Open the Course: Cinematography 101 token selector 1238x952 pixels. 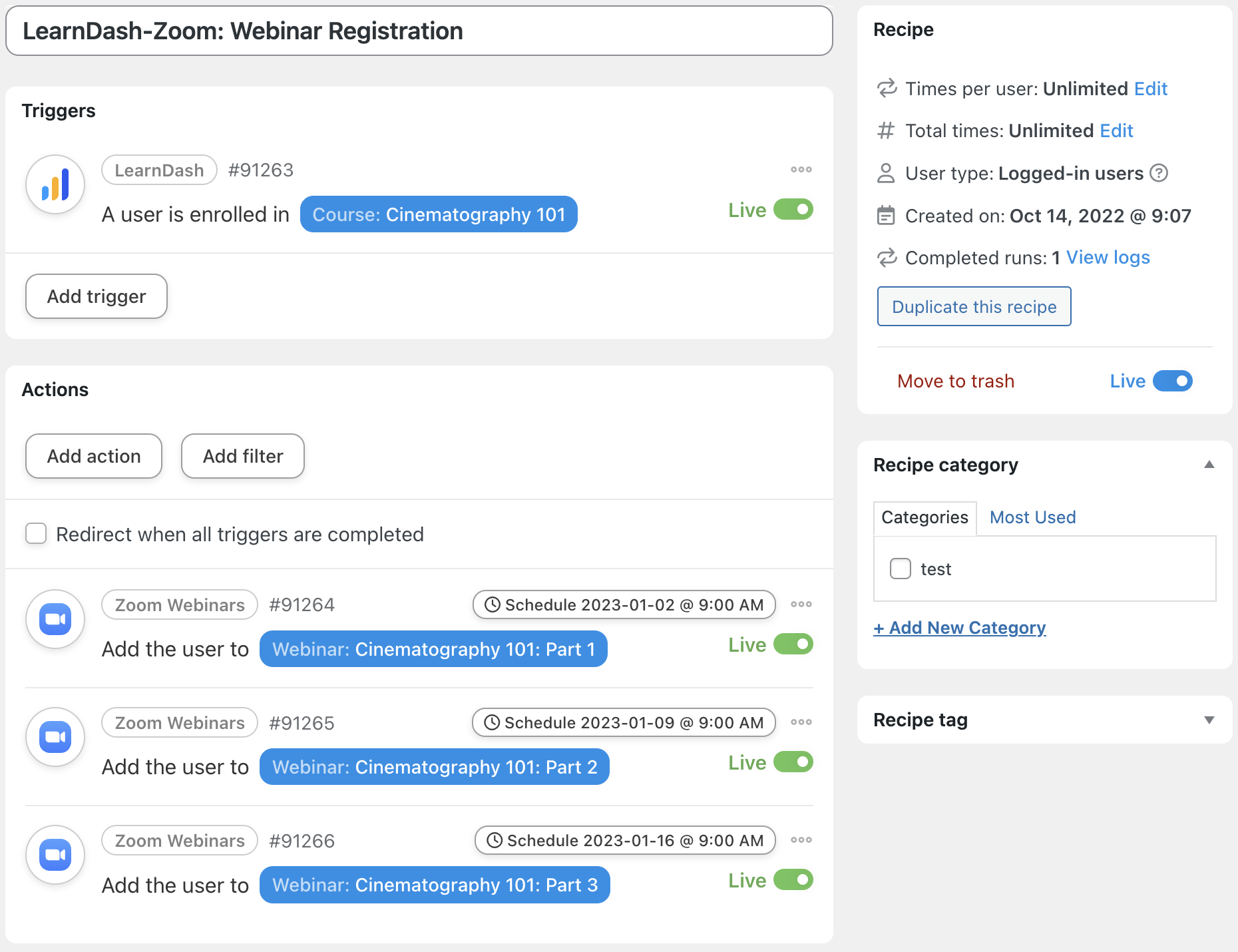coord(439,214)
